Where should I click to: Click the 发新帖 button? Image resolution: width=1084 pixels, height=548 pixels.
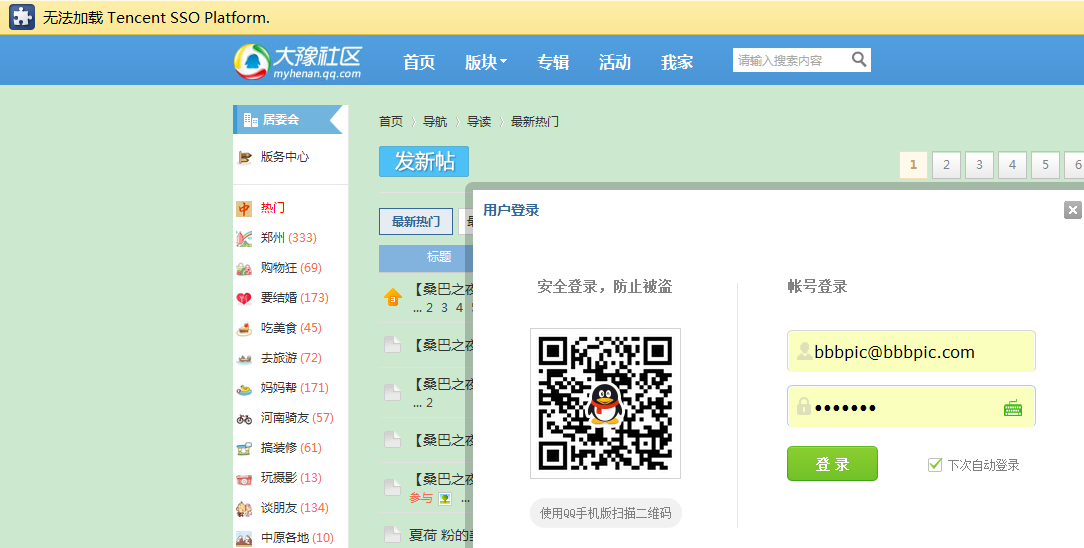click(424, 162)
